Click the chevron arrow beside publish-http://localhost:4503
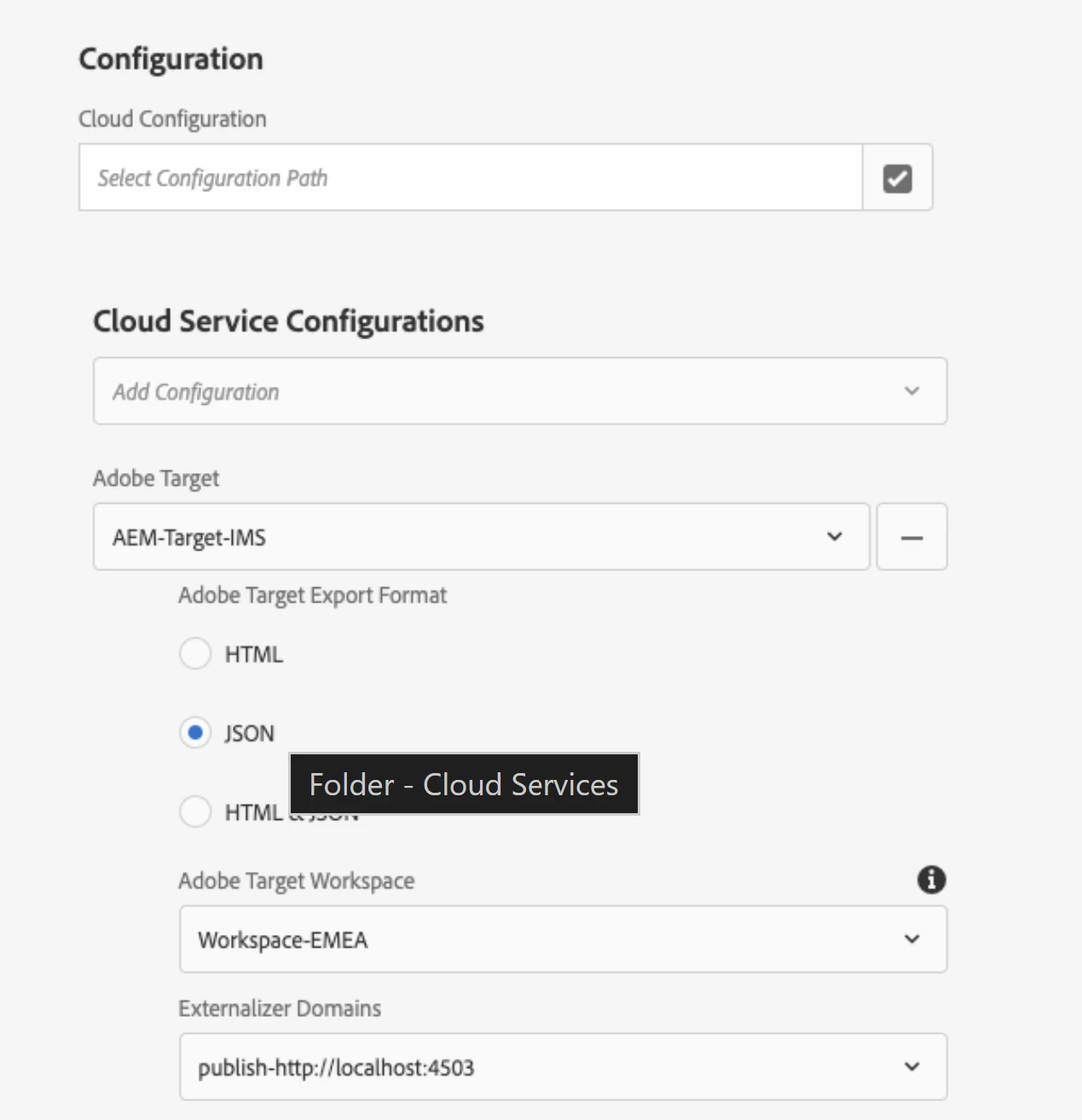The image size is (1082, 1120). coord(911,1067)
